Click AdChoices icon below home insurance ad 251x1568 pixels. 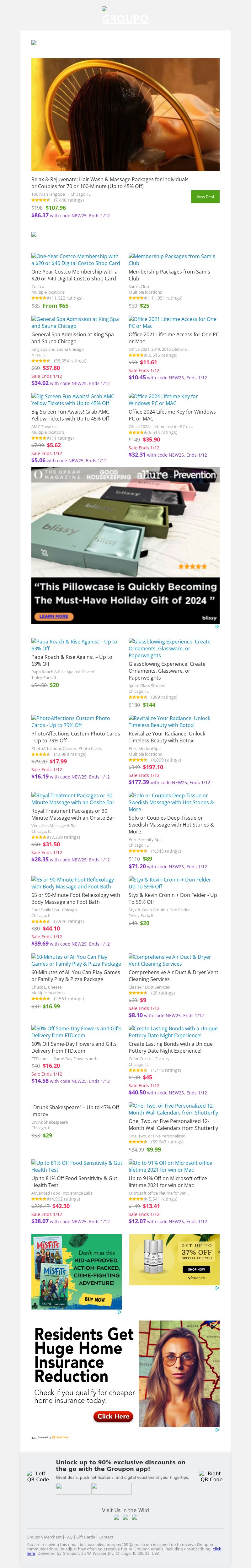coord(217,1430)
